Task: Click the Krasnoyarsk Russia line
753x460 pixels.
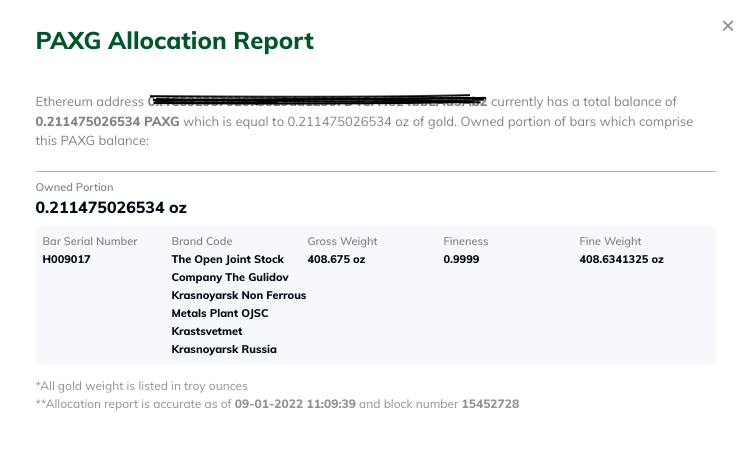Action: coord(224,349)
